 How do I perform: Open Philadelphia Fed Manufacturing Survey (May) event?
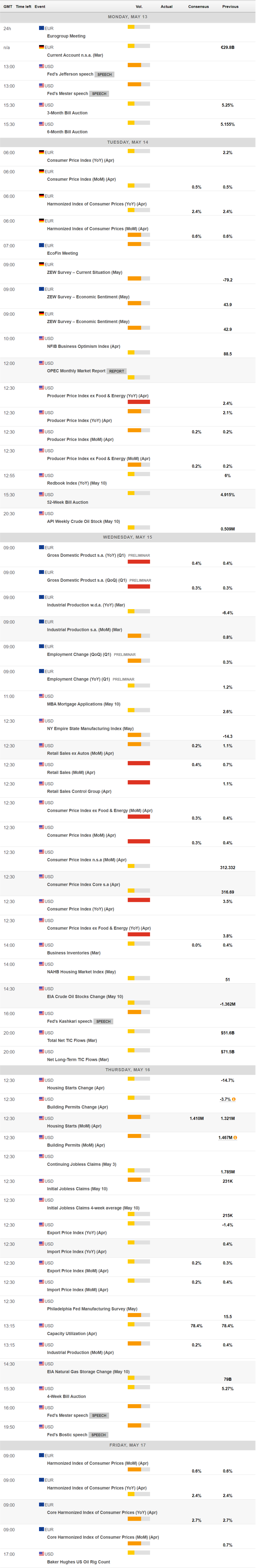(92, 1309)
